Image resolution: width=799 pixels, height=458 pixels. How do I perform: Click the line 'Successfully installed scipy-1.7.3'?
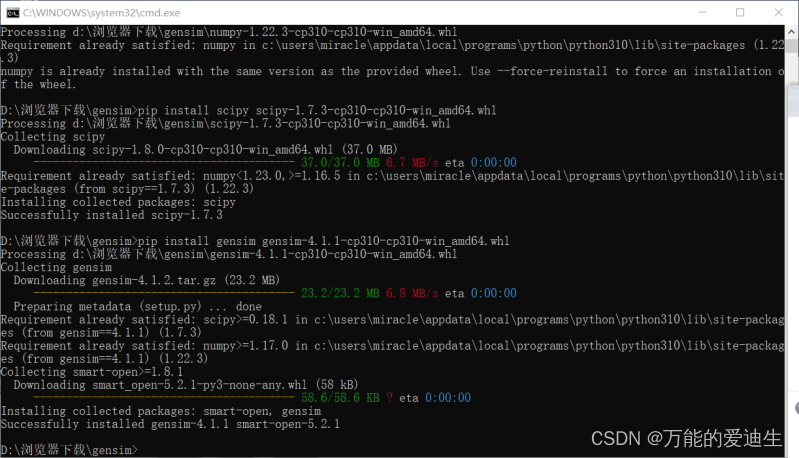[x=112, y=215]
